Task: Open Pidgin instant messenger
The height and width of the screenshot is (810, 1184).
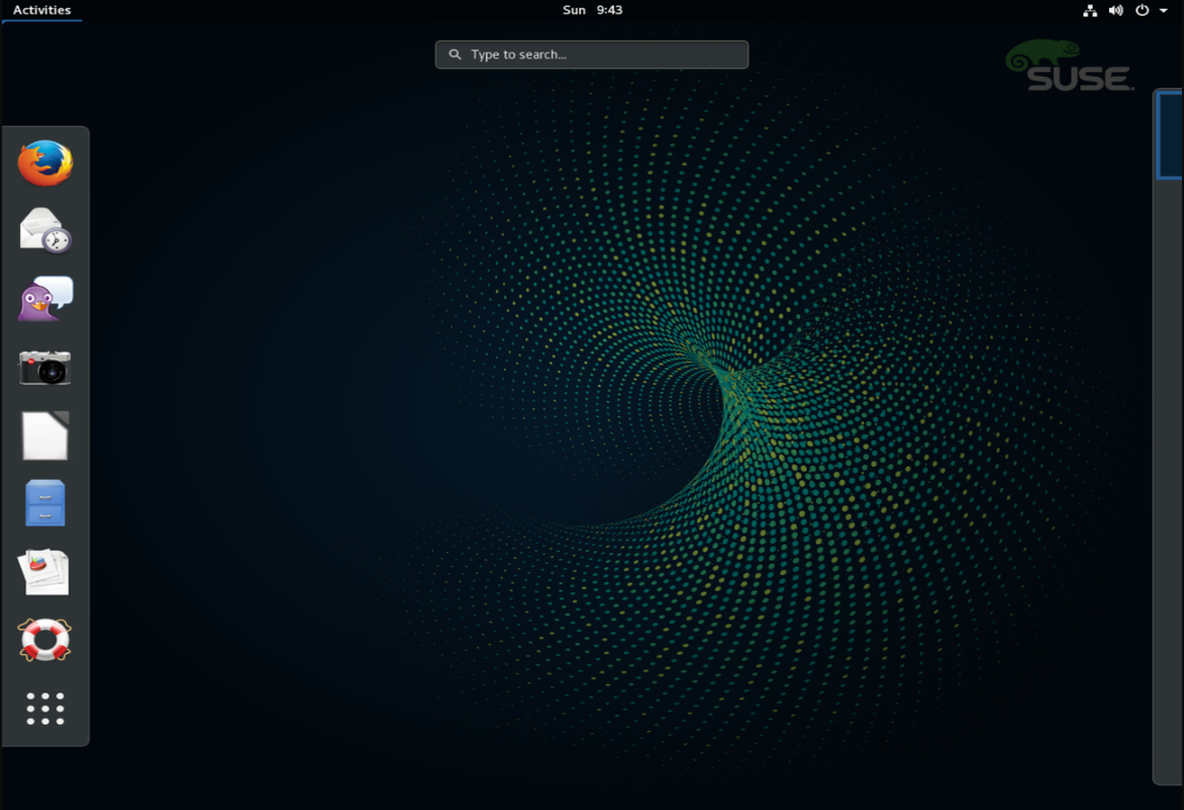Action: (x=45, y=299)
